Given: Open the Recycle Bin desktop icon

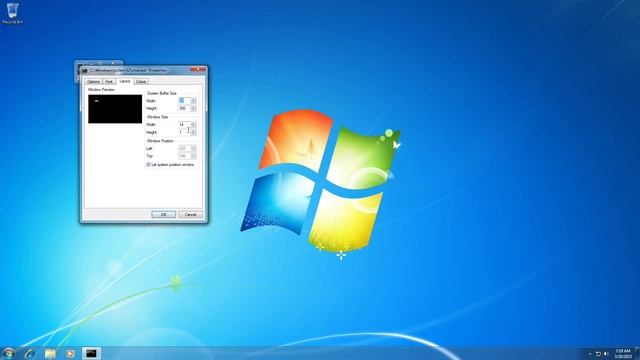Looking at the screenshot, I should (x=13, y=13).
